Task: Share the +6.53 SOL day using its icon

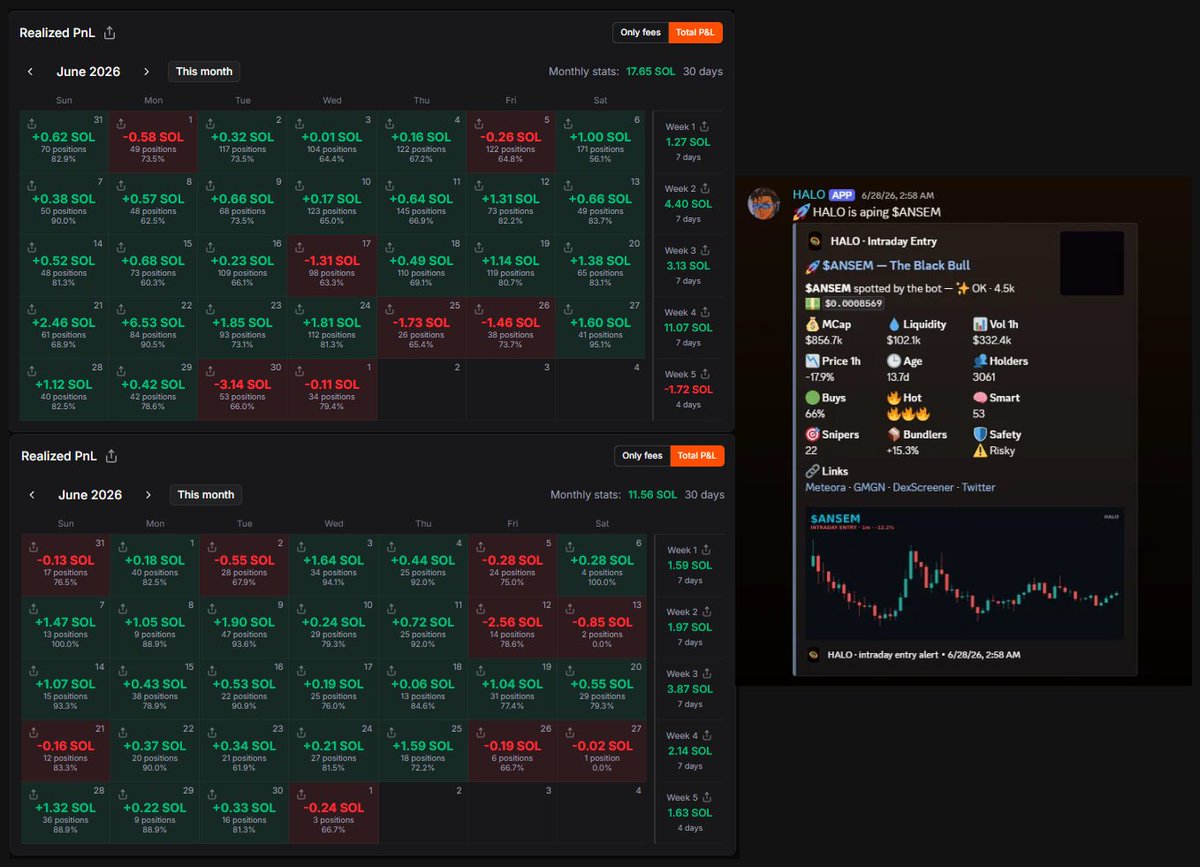Action: (x=121, y=310)
